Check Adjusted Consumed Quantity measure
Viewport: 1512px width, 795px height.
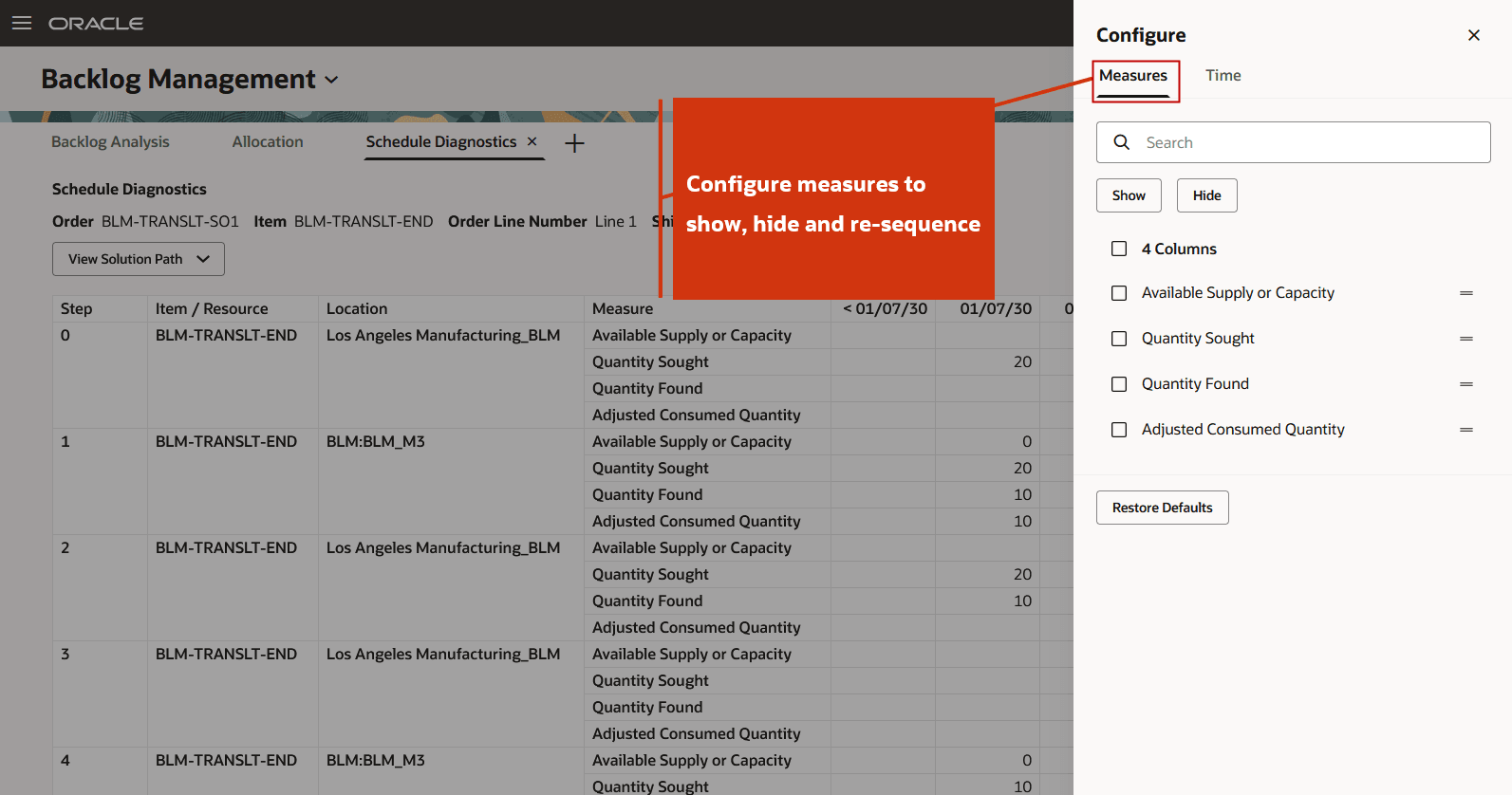[x=1119, y=430]
